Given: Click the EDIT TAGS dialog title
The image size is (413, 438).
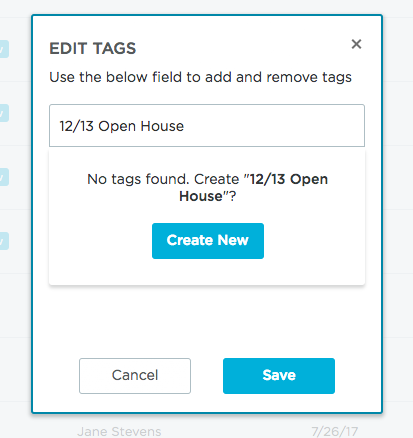Looking at the screenshot, I should click(93, 48).
